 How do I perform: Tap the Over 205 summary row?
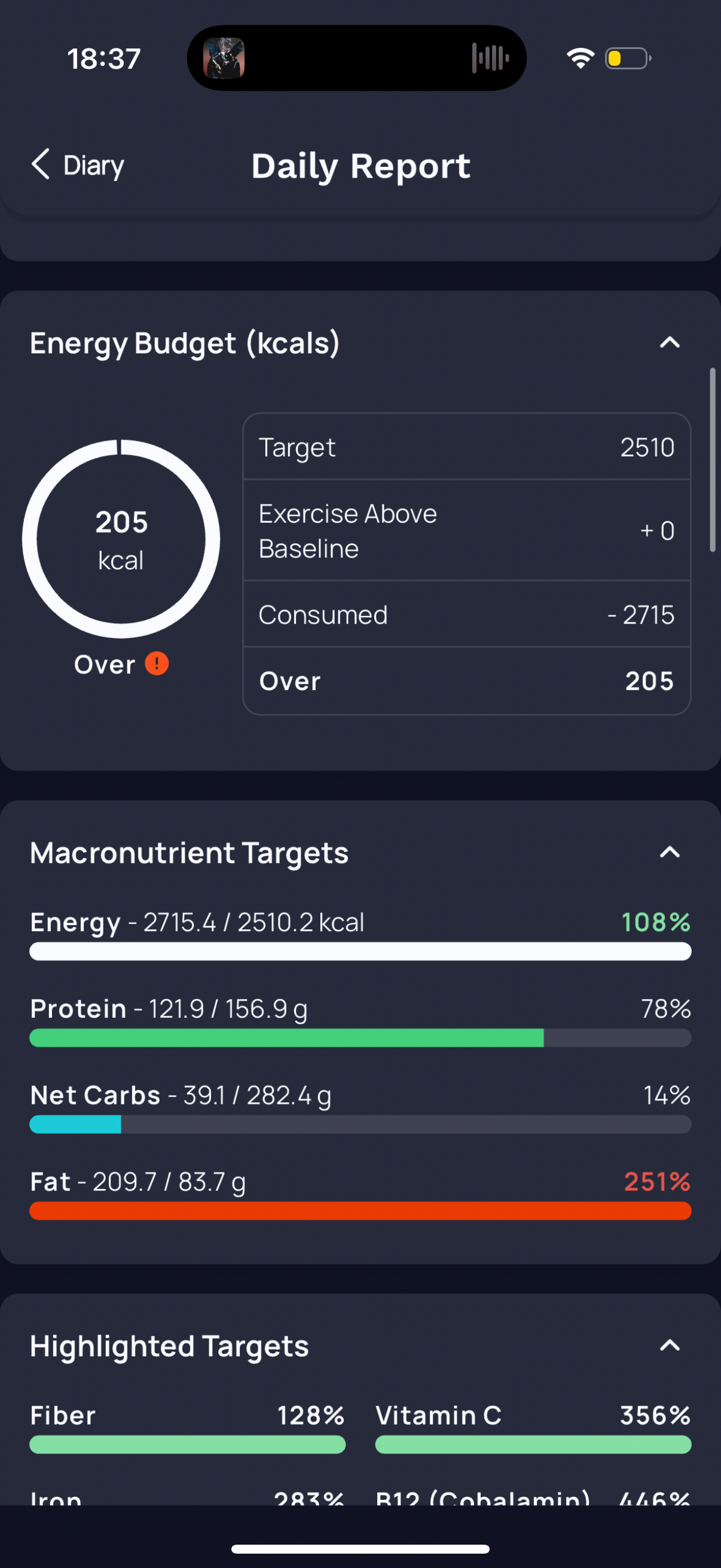tap(467, 681)
